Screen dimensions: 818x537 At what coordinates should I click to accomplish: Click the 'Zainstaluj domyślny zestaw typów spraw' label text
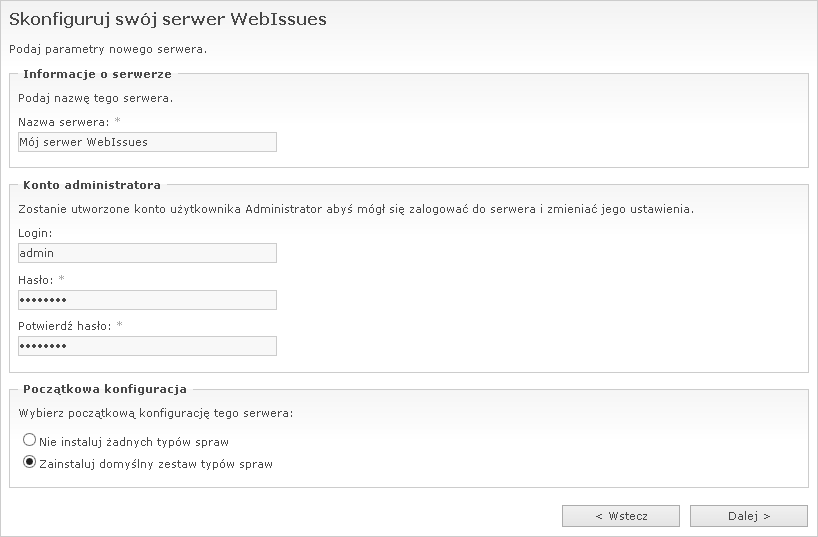coord(155,464)
